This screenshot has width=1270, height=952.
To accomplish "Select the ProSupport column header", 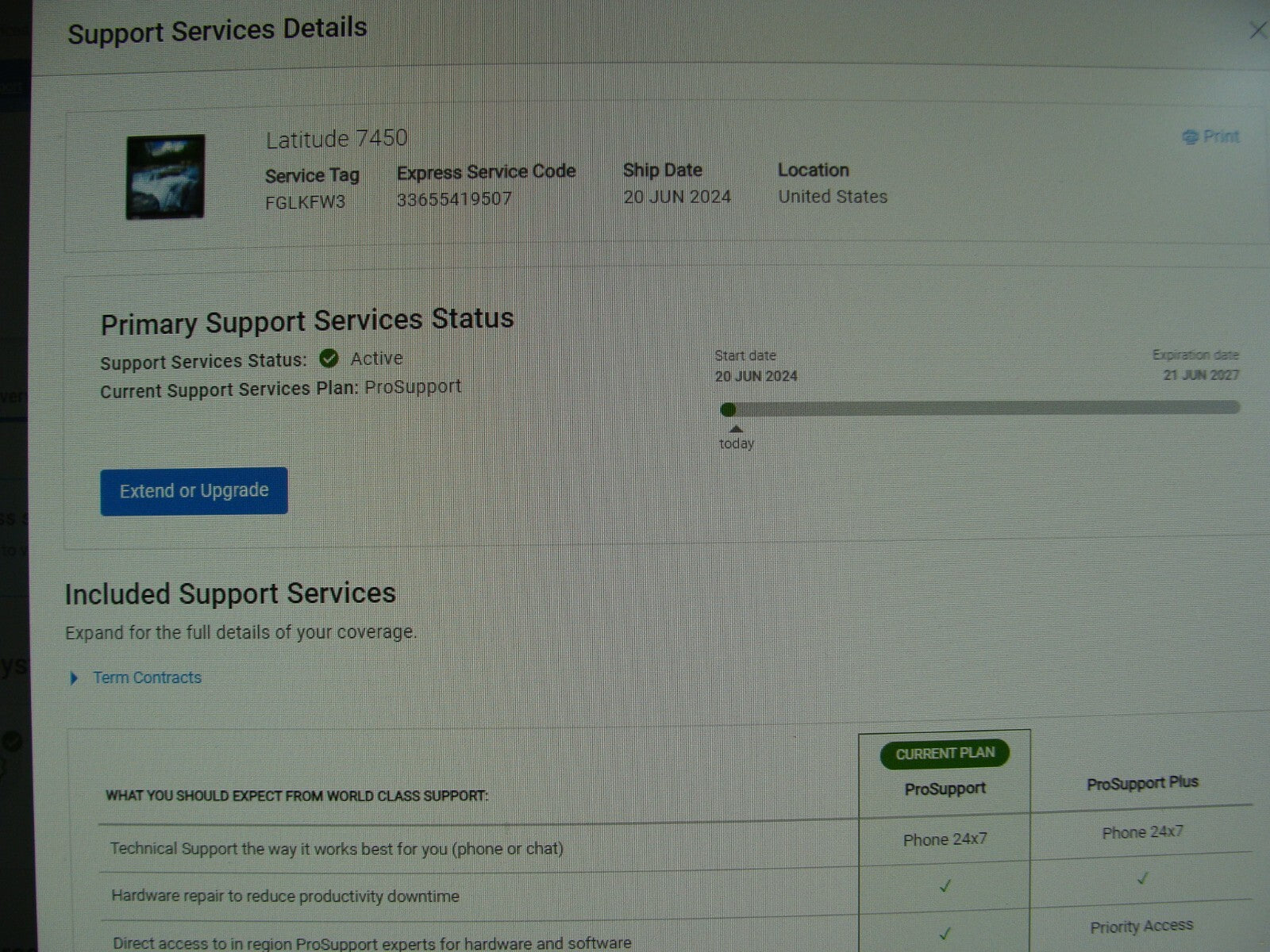I will point(945,789).
